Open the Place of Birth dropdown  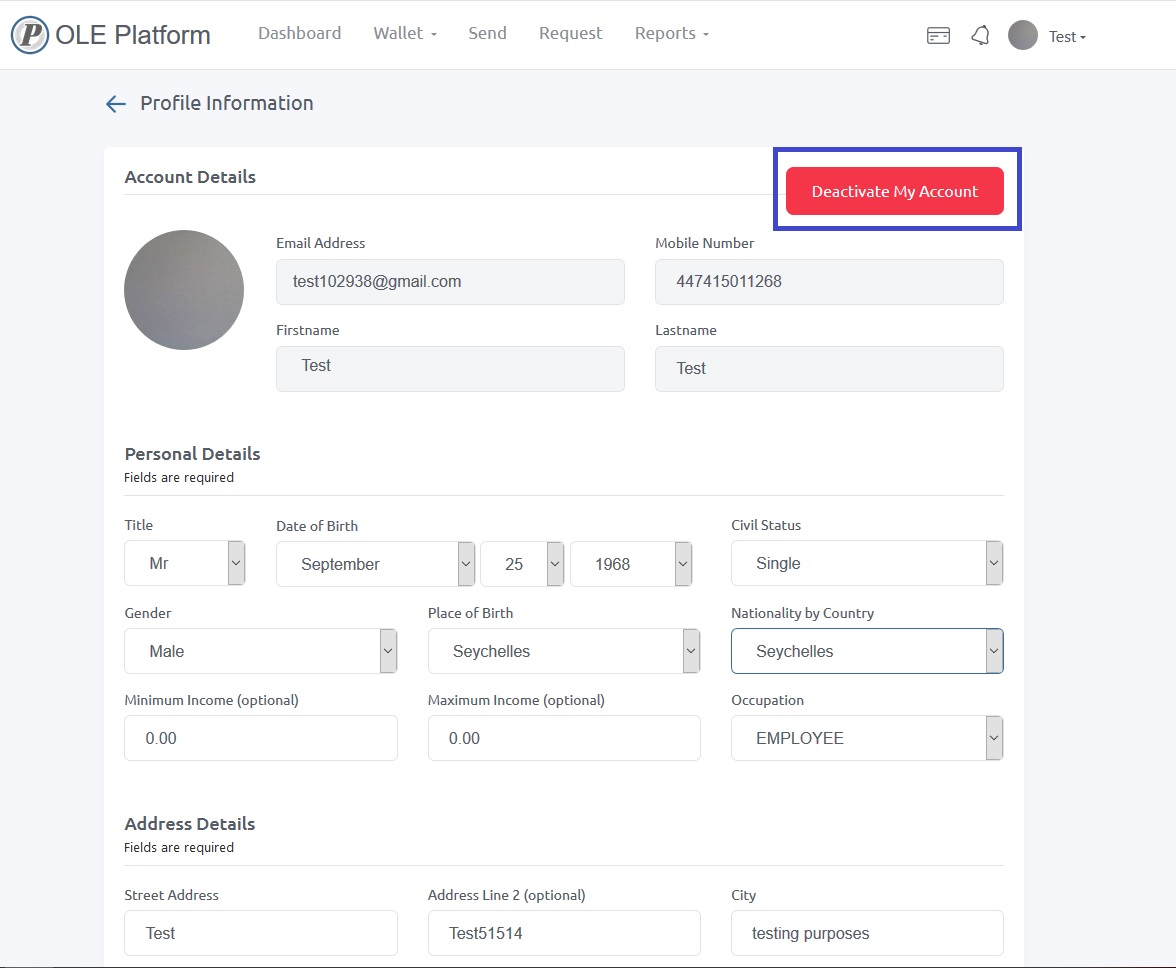(564, 651)
